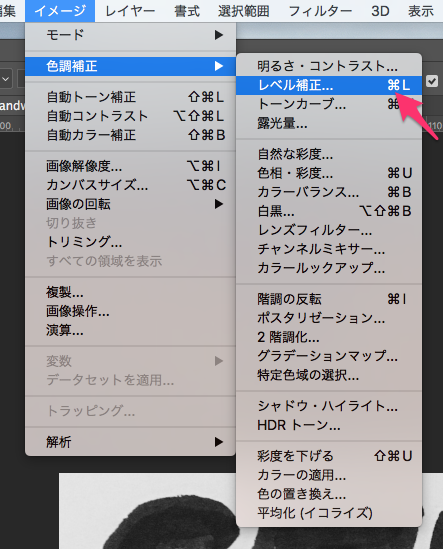Screen dimensions: 443x549
Task: Expand the モード submenu
Action: tap(130, 35)
